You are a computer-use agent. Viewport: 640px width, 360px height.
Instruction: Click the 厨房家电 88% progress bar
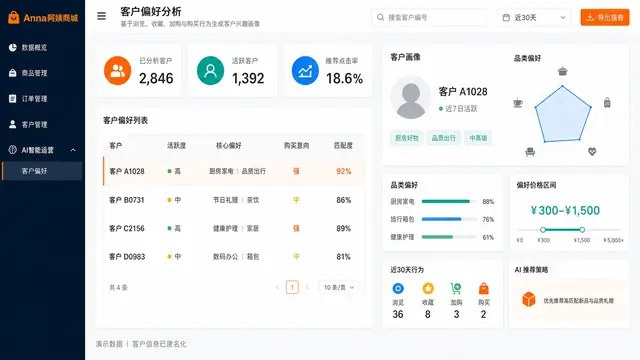coord(449,201)
